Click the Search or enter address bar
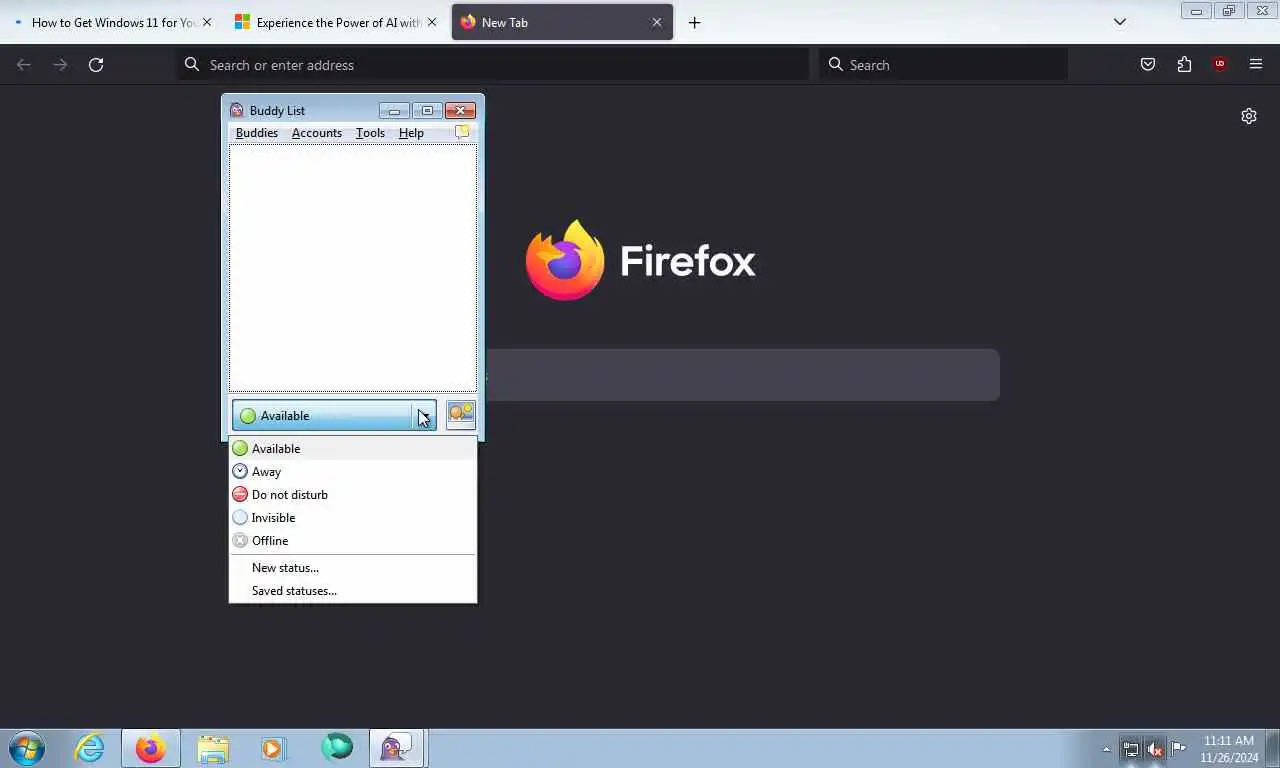 point(493,65)
